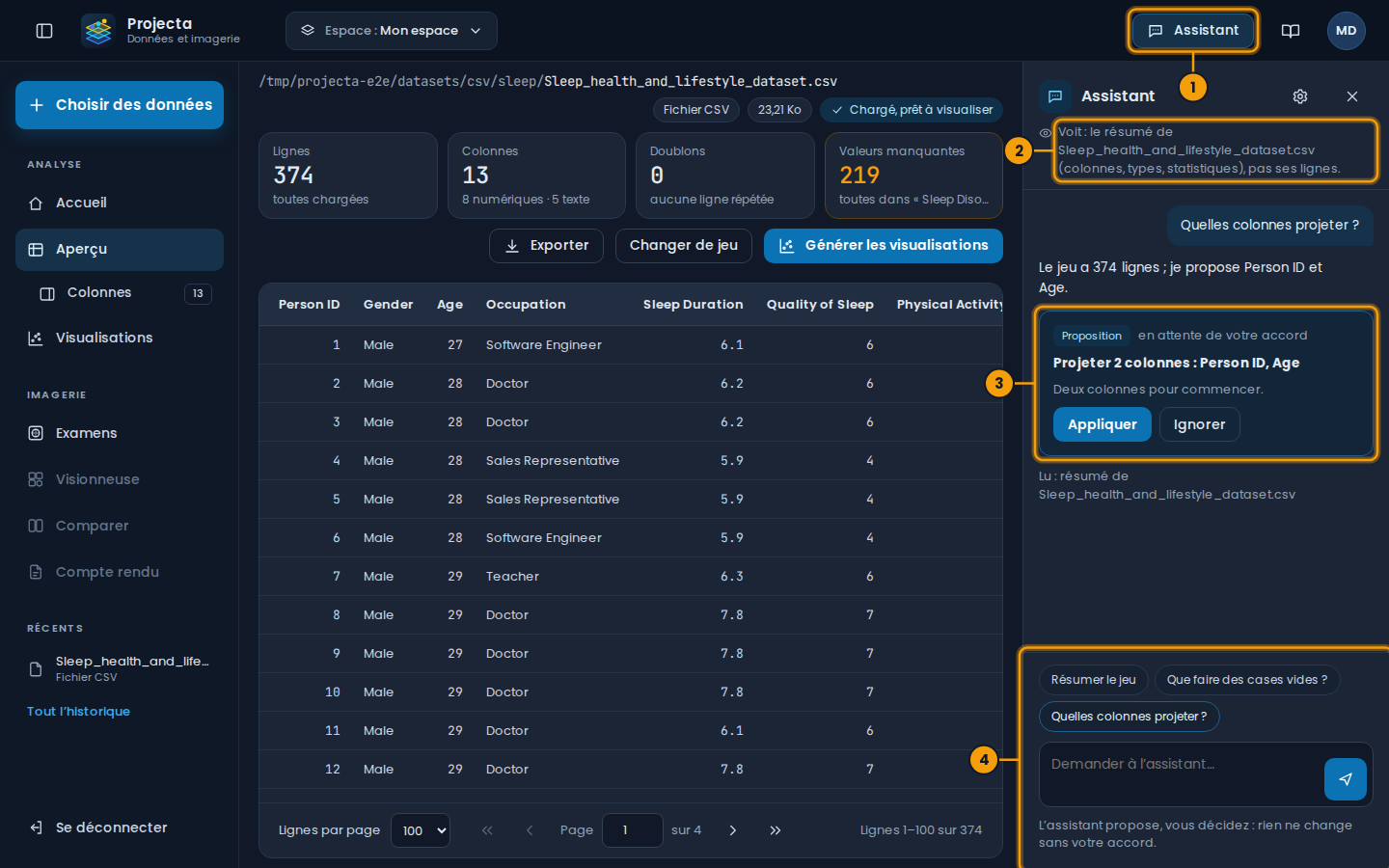The height and width of the screenshot is (868, 1389).
Task: Open assistant settings gear icon
Action: [1300, 96]
